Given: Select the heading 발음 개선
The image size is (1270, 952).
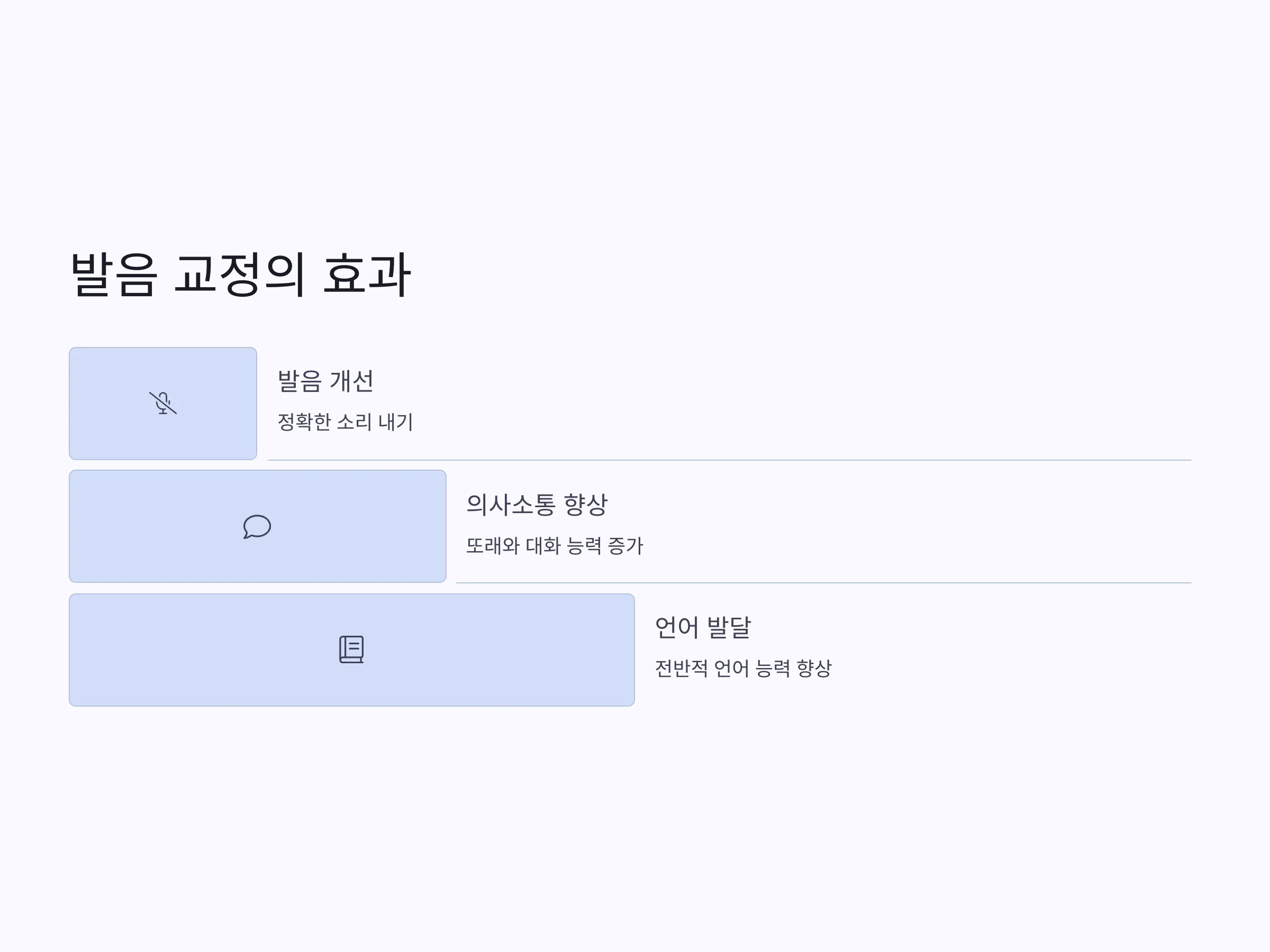Looking at the screenshot, I should [325, 381].
